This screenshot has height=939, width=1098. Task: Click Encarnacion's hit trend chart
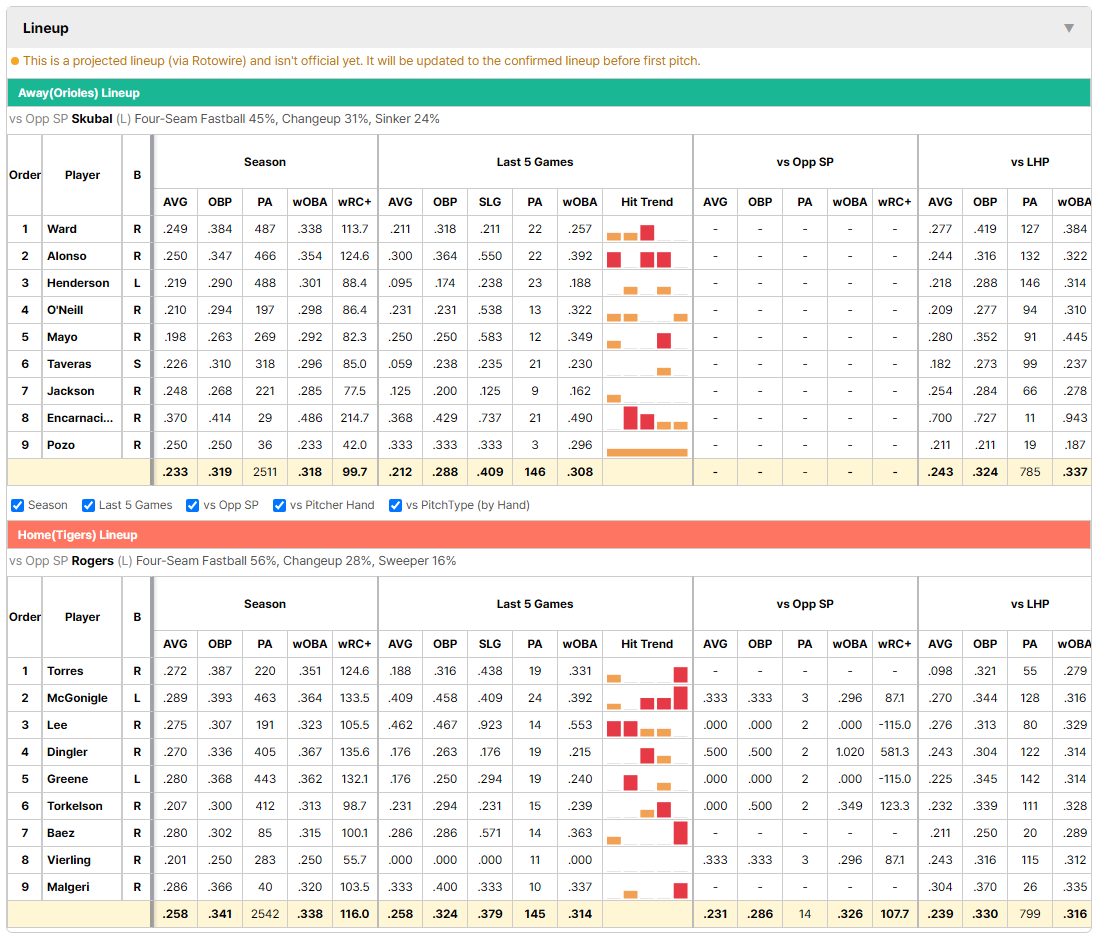647,418
